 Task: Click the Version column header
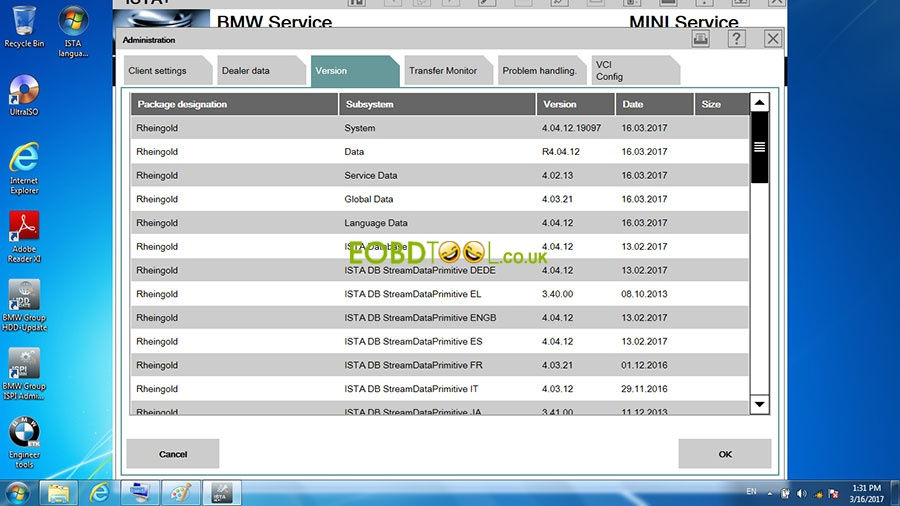click(x=576, y=104)
